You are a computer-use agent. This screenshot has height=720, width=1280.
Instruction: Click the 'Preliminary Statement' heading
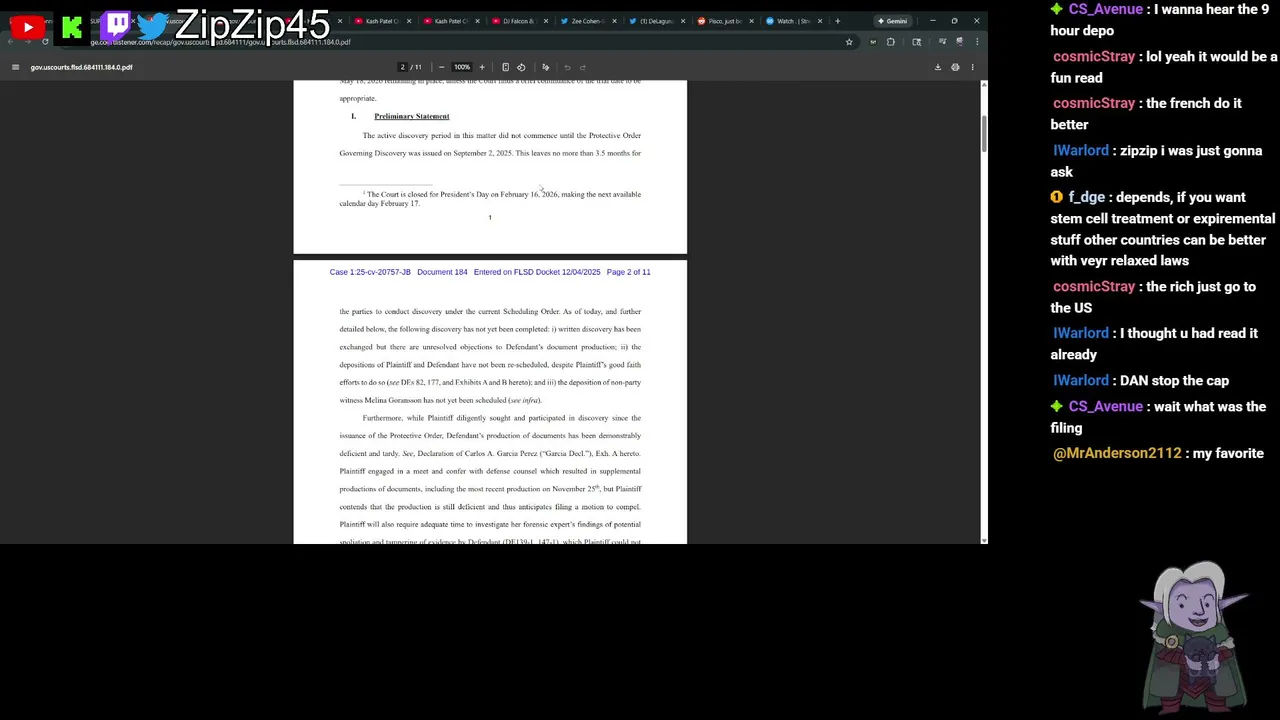click(x=412, y=116)
